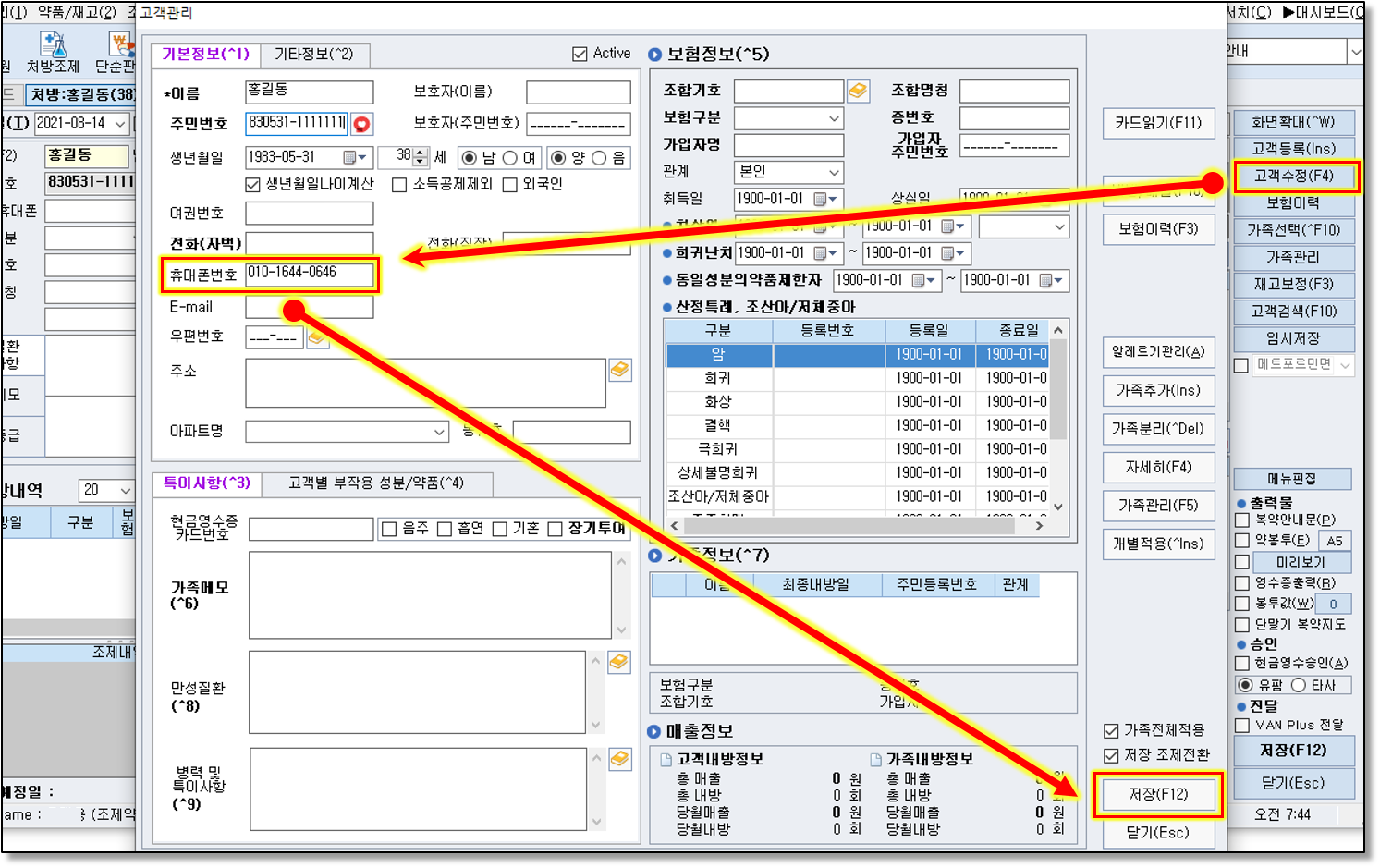
Task: Enable the 외국인 checkbox
Action: [x=510, y=185]
